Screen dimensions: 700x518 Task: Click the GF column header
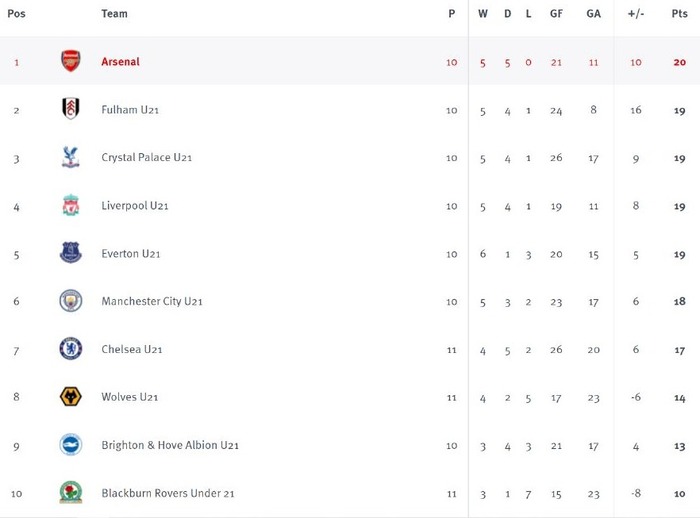click(x=556, y=14)
